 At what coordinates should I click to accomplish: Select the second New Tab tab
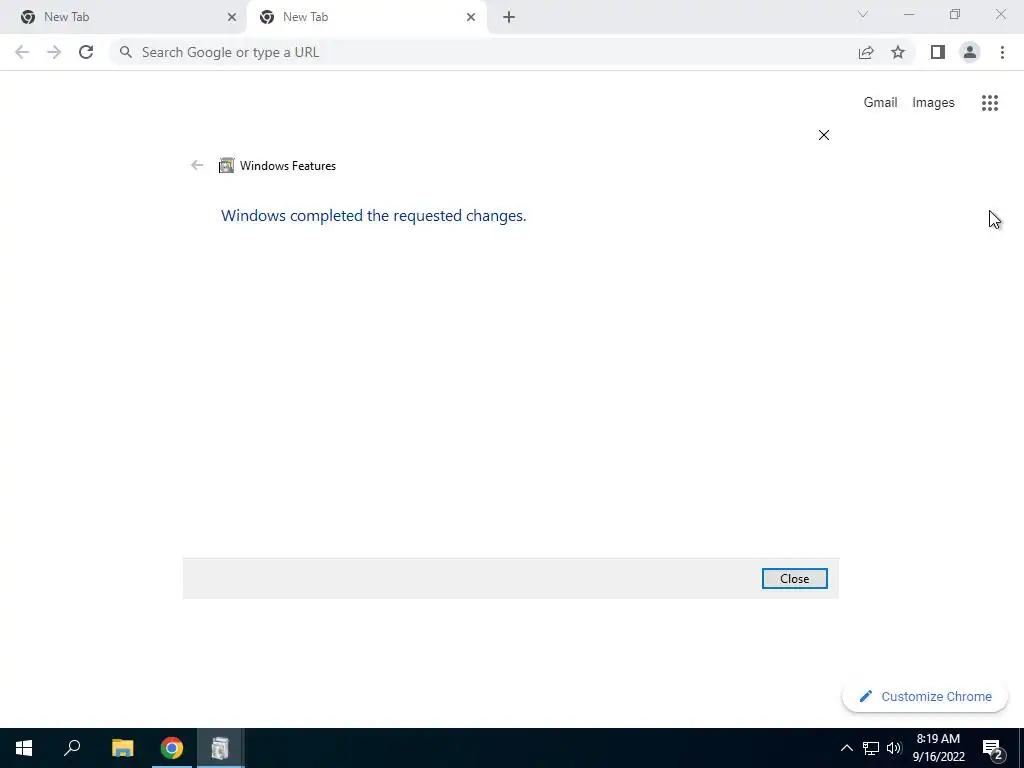[366, 17]
